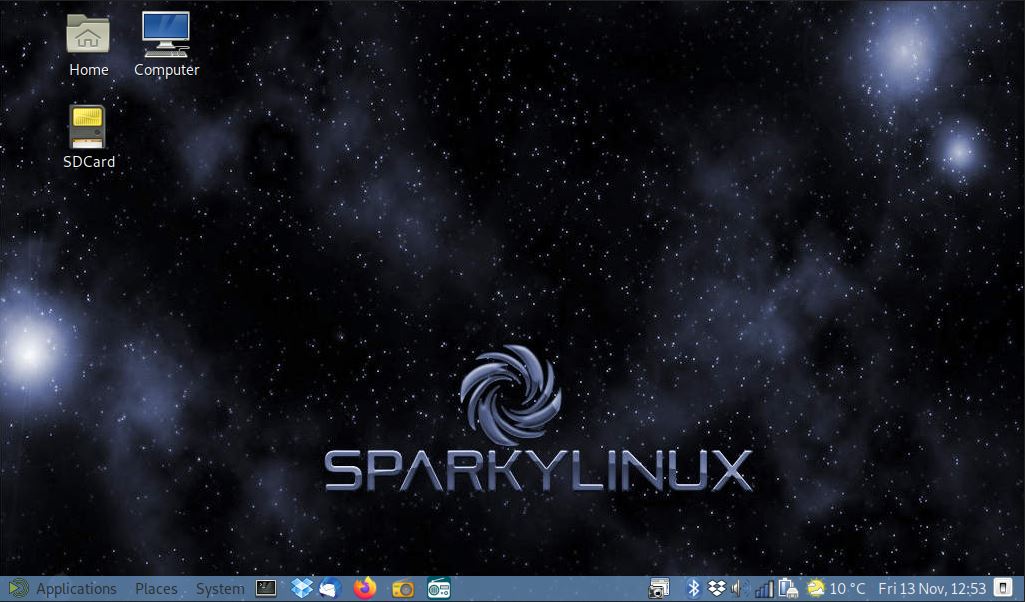This screenshot has height=602, width=1025.
Task: Click the SparkyLinux logo menu icon in panel
Action: (18, 588)
